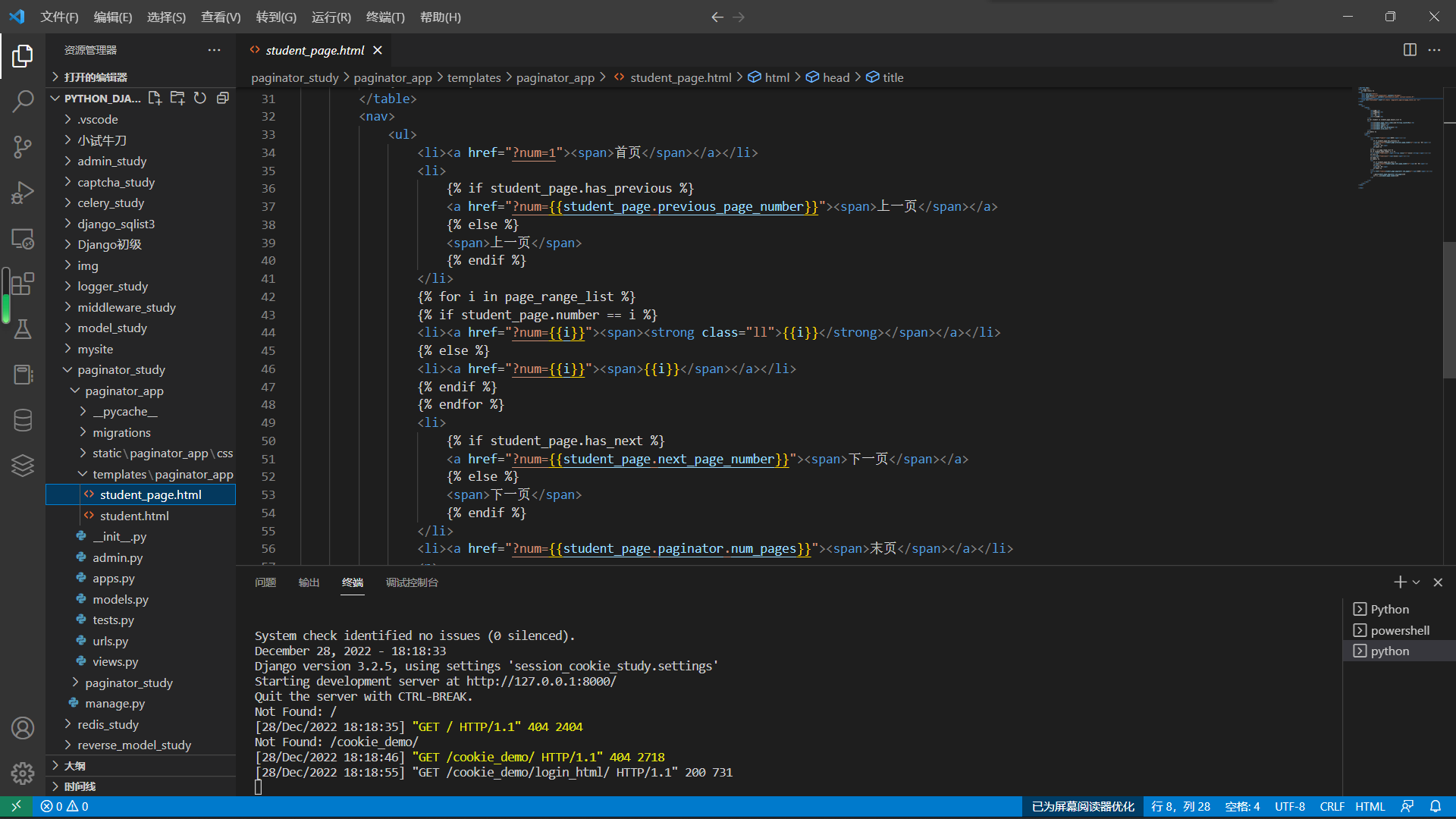Open the 文件(F) menu
The height and width of the screenshot is (819, 1456).
59,17
